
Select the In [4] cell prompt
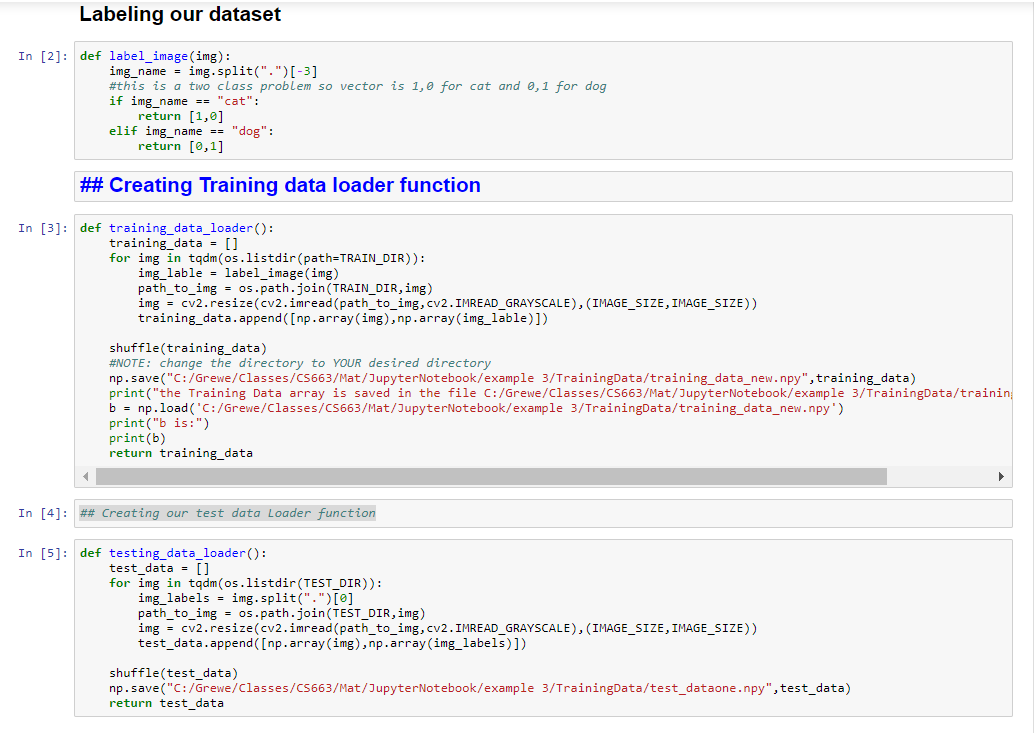coord(43,514)
